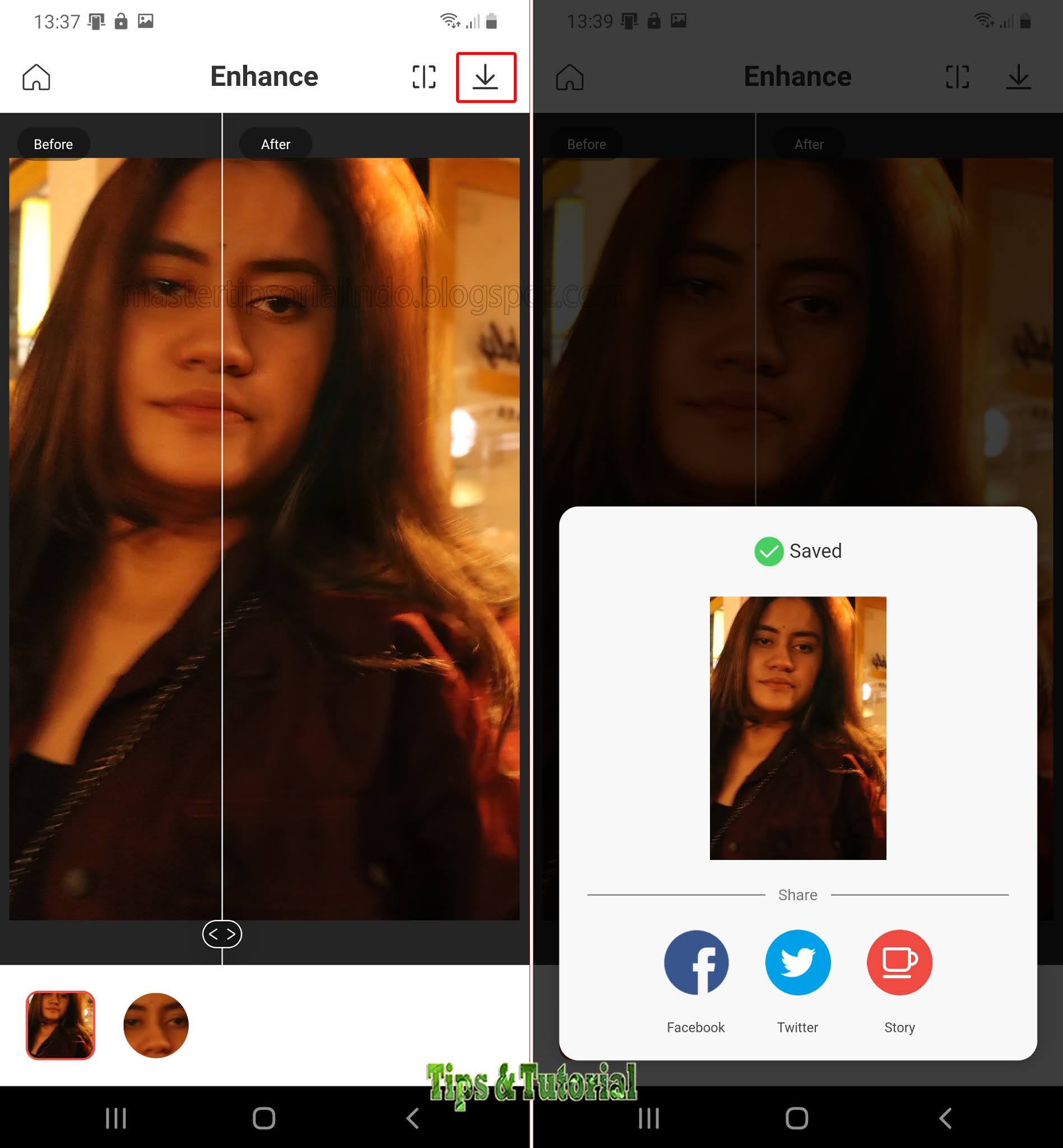This screenshot has width=1063, height=1148.
Task: Tap the image notification icon in left status bar
Action: click(146, 21)
